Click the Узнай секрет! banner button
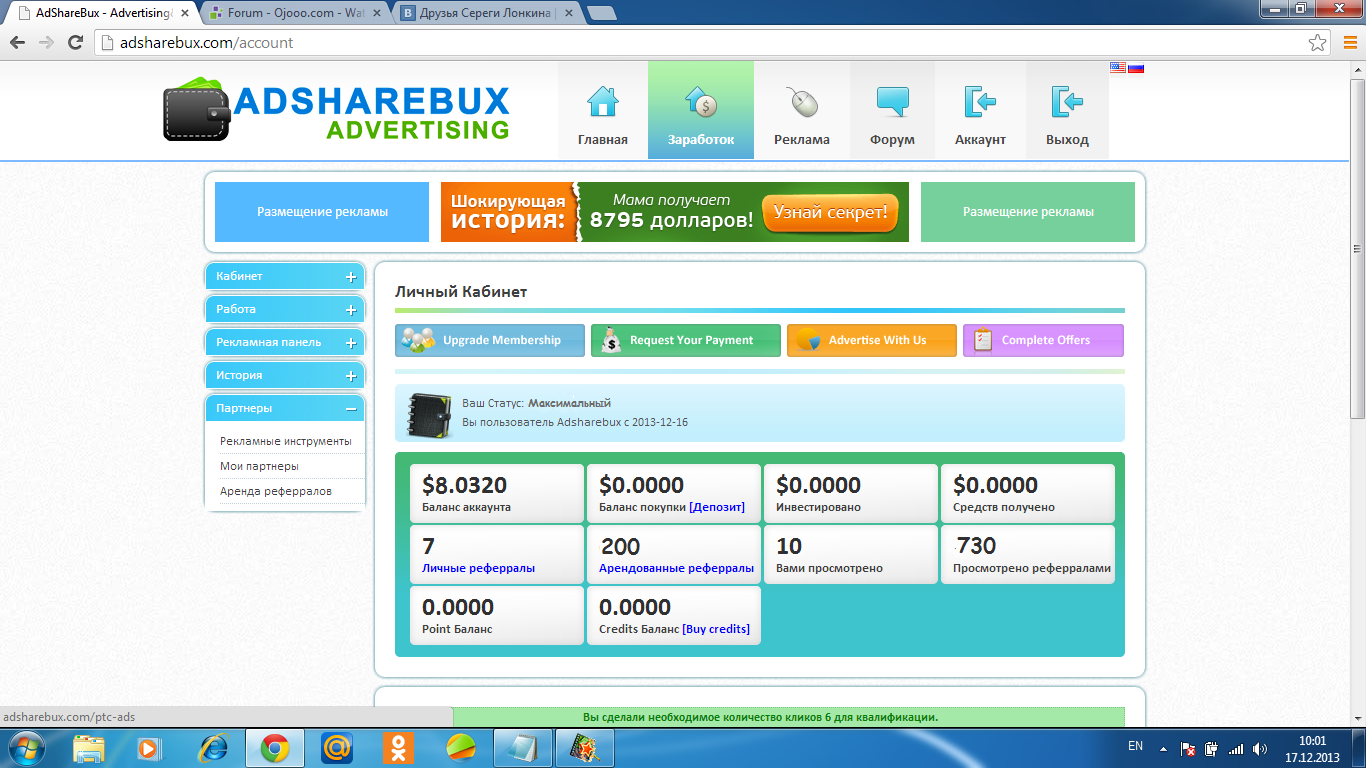The height and width of the screenshot is (768, 1366). 830,213
